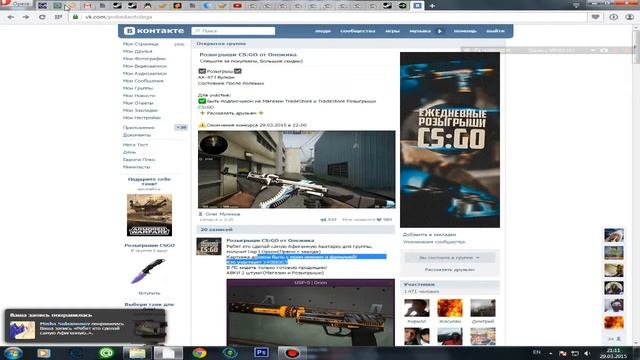Open the taskbar clock showing 21:11
640x360 pixels.
(613, 353)
